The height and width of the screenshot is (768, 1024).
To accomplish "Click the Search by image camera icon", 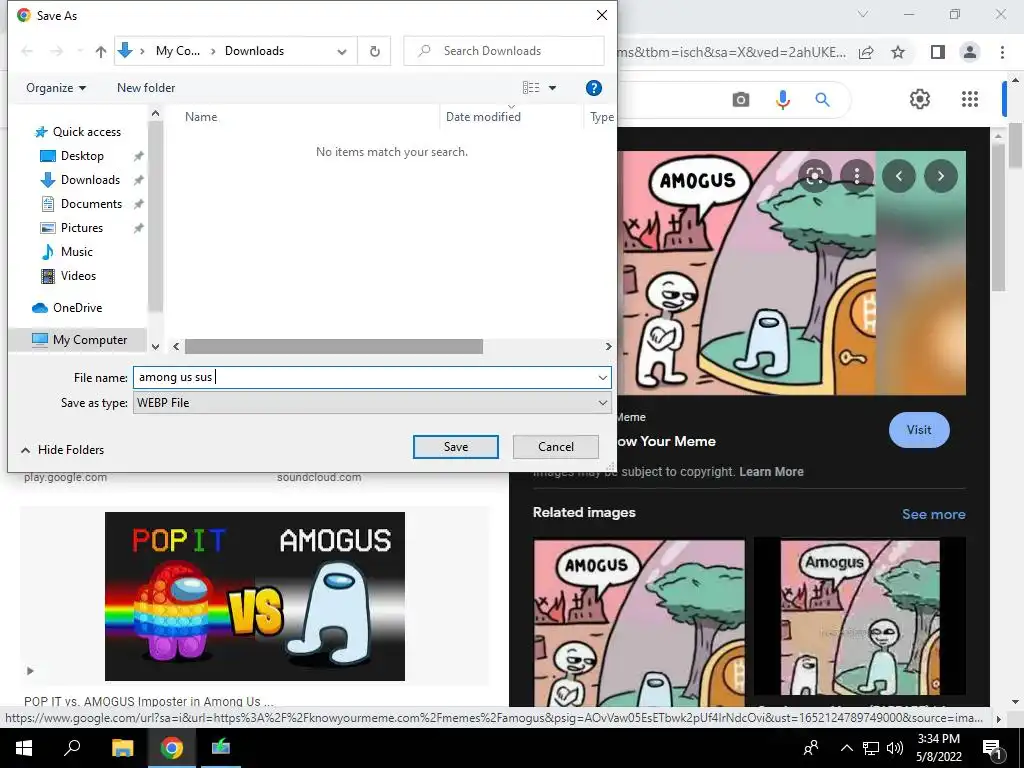I will [741, 100].
